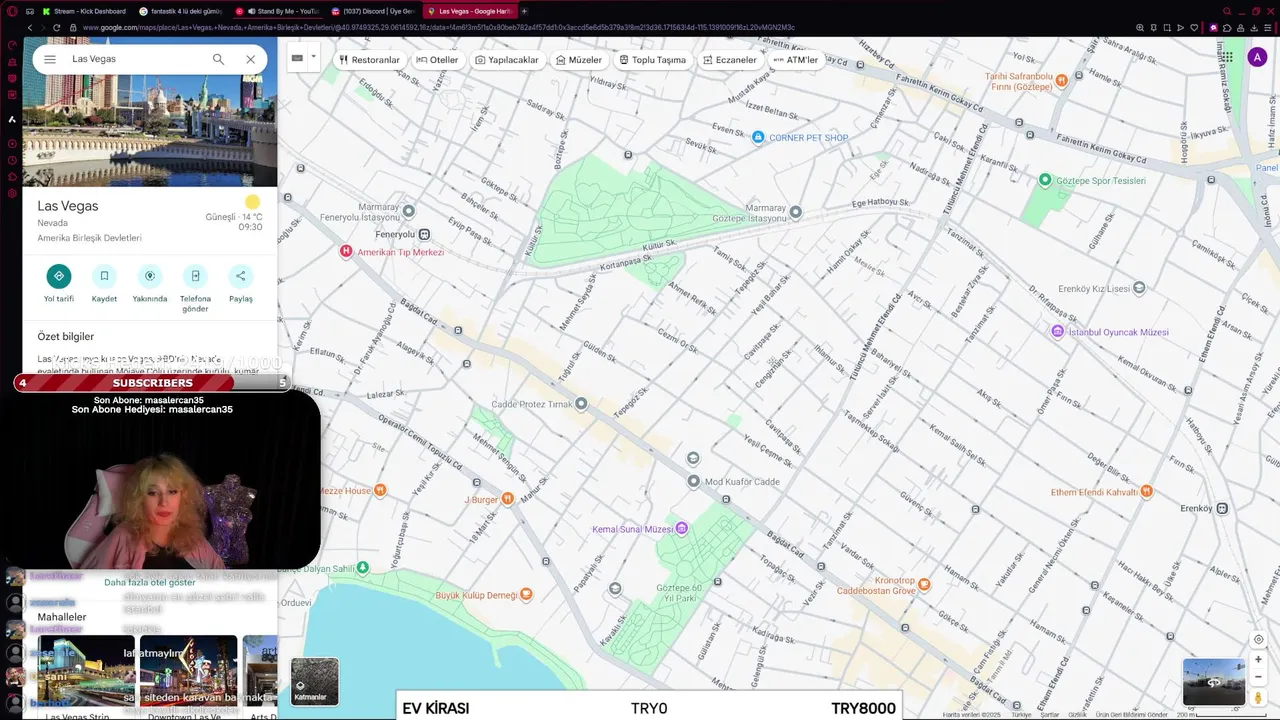Open the Street View preview thumbnail

1214,682
